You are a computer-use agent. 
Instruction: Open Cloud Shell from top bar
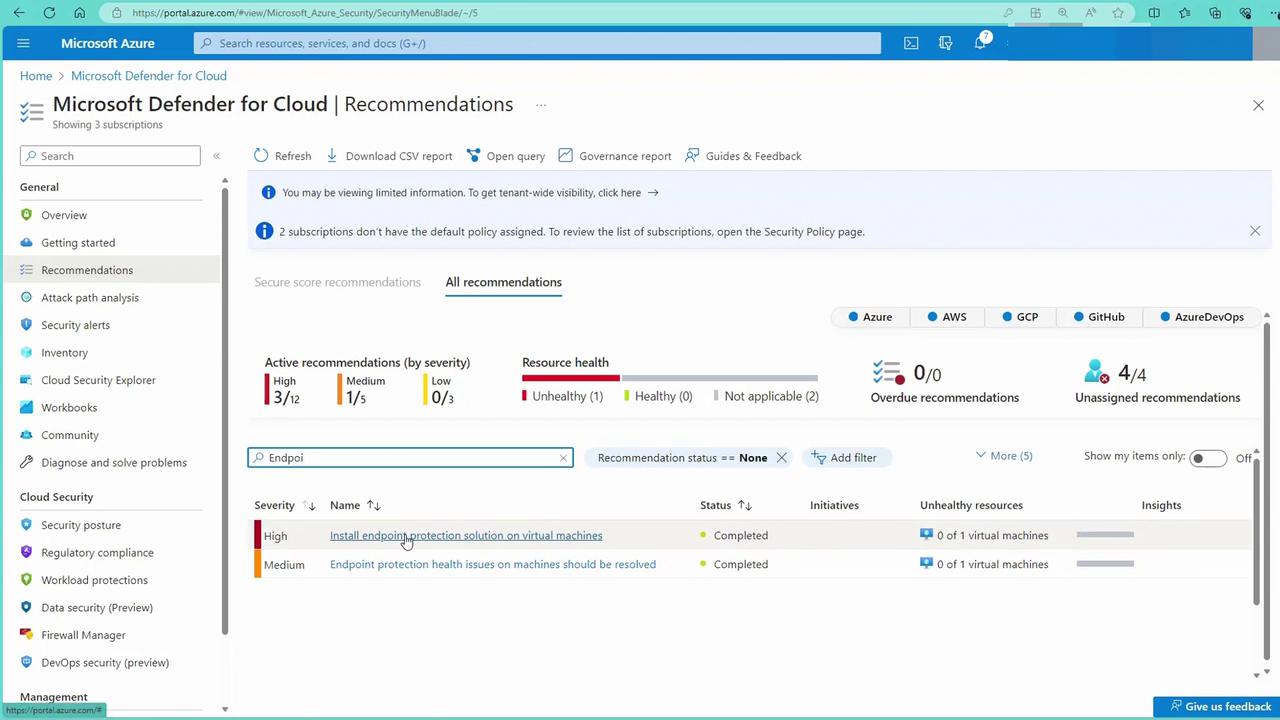tap(911, 43)
